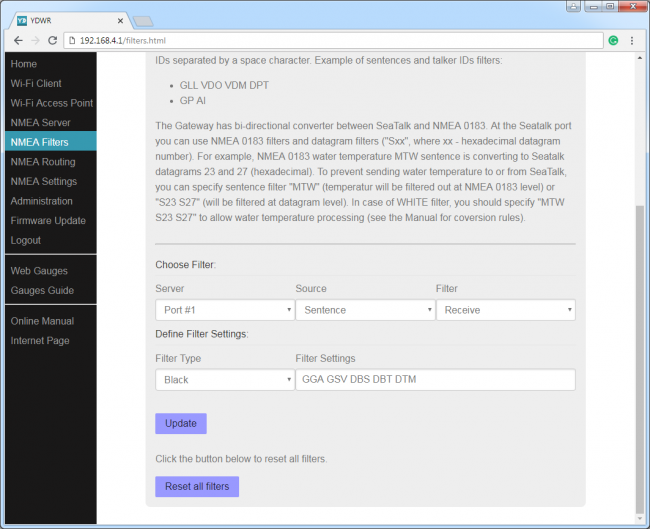Screen dimensions: 650x529
Task: Click the browser reload icon
Action: pyautogui.click(x=52, y=40)
